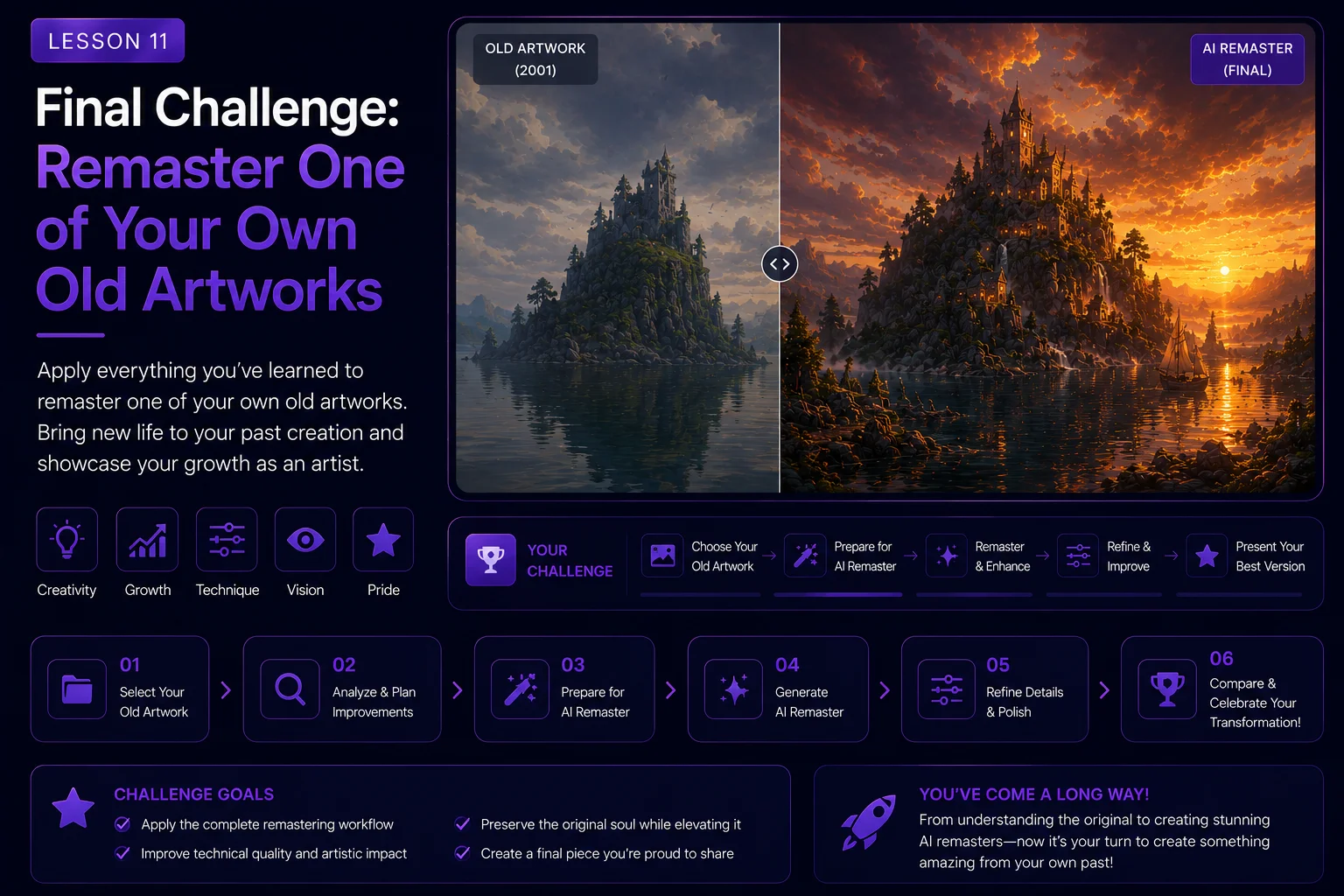This screenshot has width=1344, height=896.
Task: Click arrow after Choose Your Old Artwork
Action: click(x=769, y=556)
